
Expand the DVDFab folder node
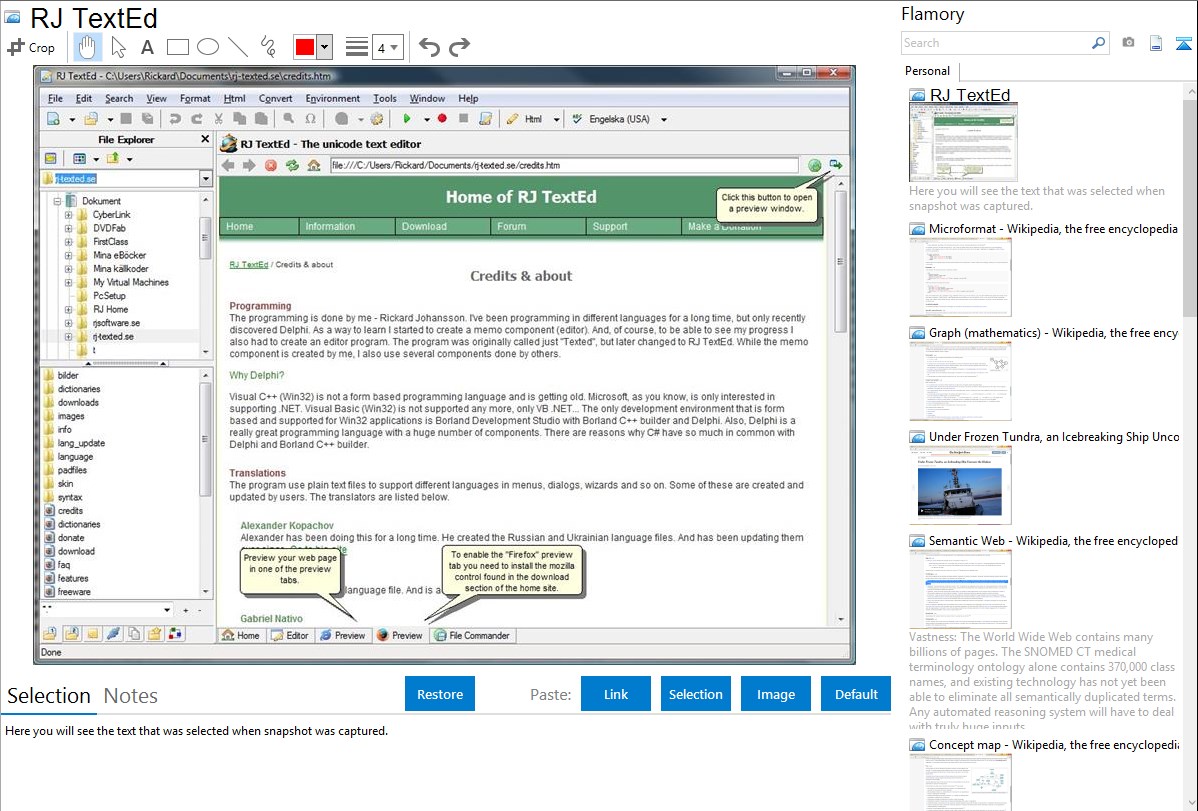click(x=68, y=229)
